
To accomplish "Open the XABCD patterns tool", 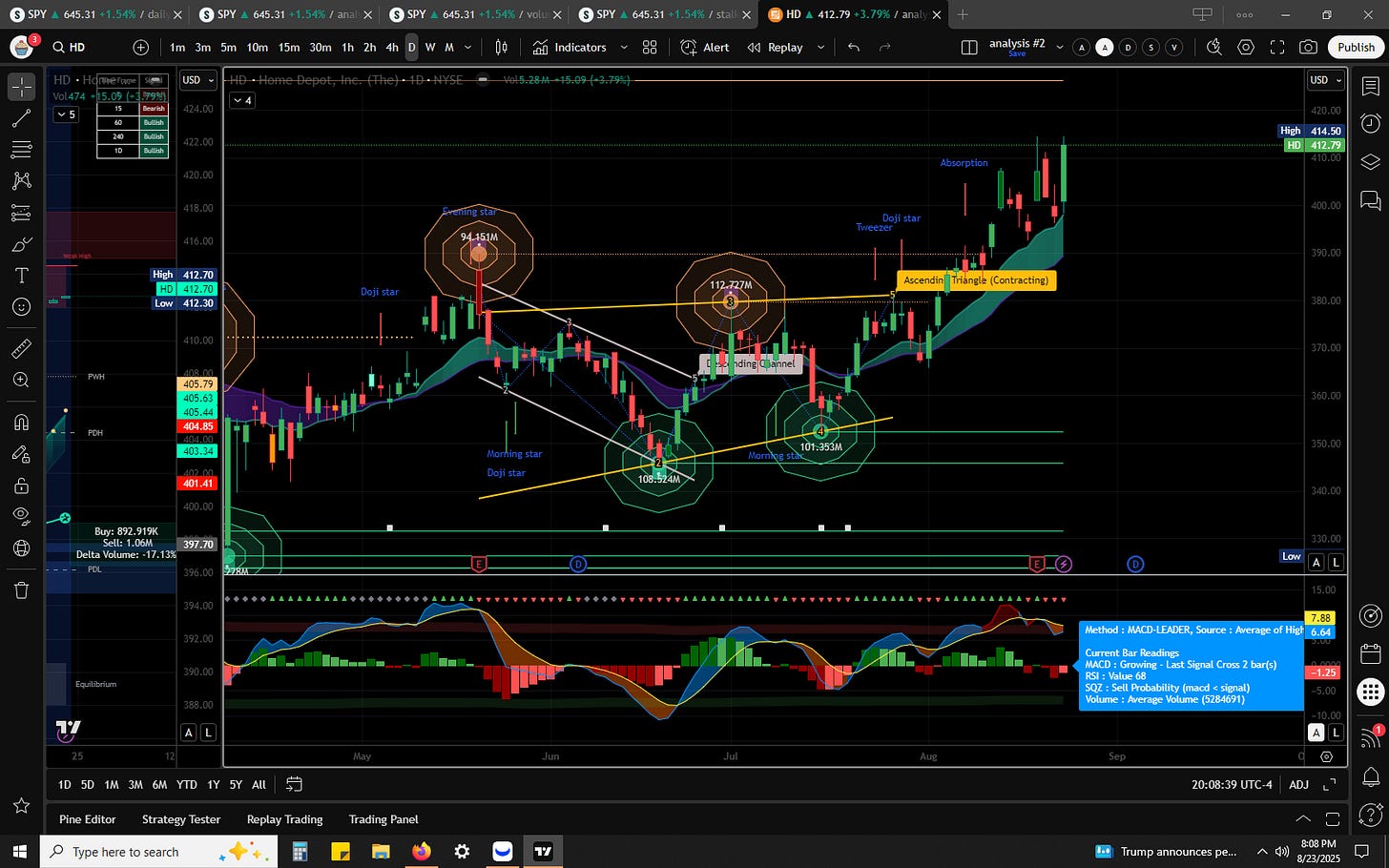I will pyautogui.click(x=21, y=181).
